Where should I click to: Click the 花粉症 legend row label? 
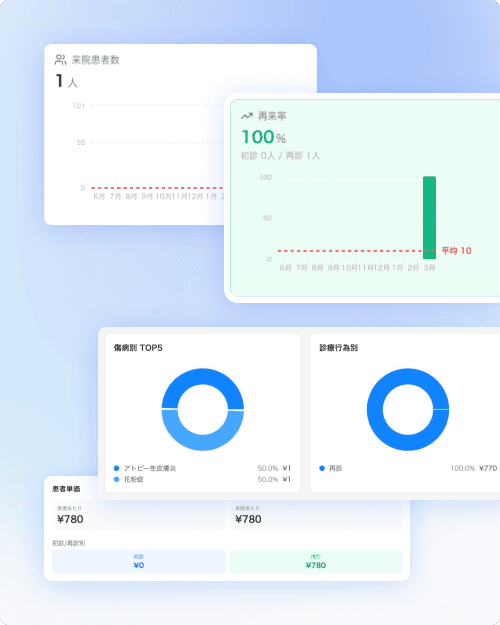134,479
